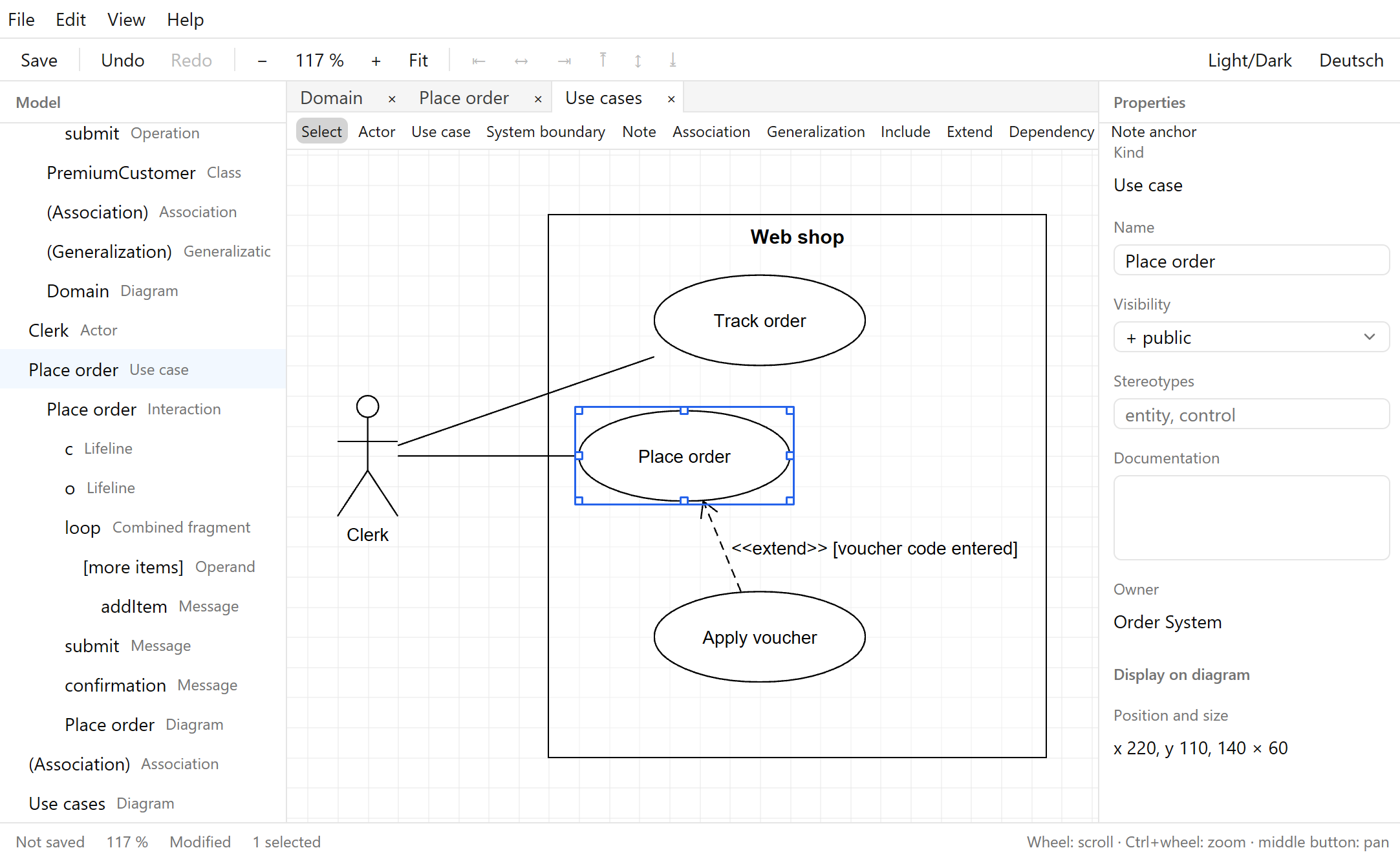This screenshot has height=859, width=1400.
Task: Click the align right icon
Action: pos(565,61)
